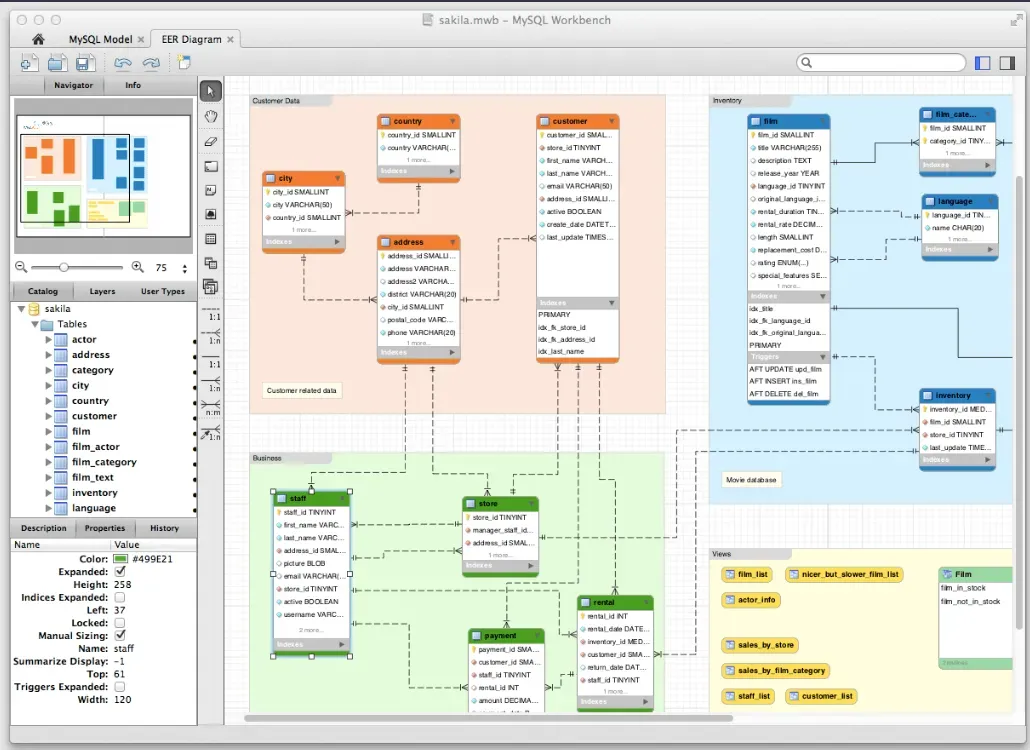The height and width of the screenshot is (750, 1030).
Task: Create a new model document
Action: point(28,63)
